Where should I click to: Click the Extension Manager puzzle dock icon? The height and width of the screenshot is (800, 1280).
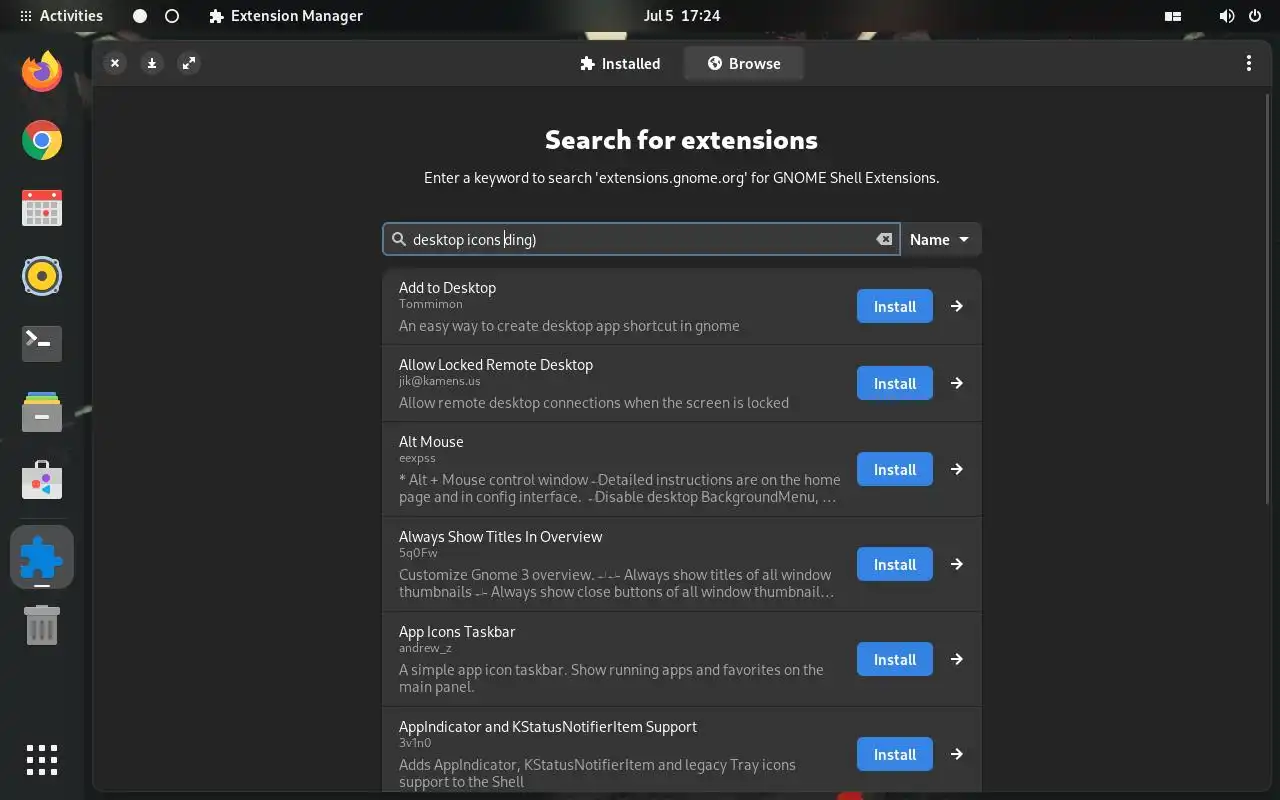(42, 556)
